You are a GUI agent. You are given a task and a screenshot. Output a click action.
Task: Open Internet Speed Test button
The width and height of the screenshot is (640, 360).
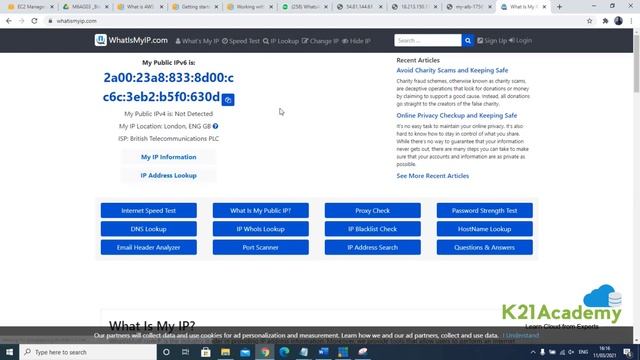pos(149,211)
